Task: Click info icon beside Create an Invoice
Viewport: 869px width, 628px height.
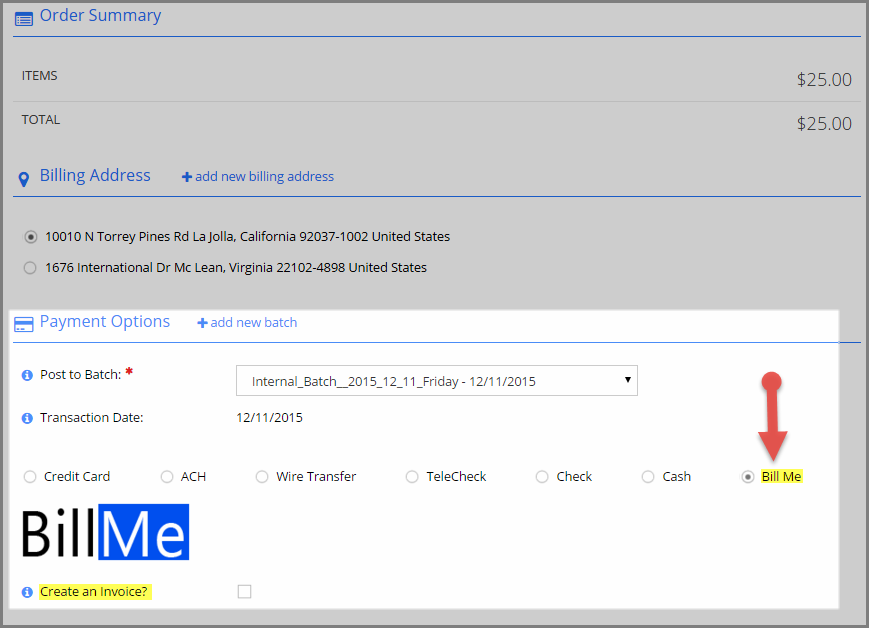Action: pos(27,592)
